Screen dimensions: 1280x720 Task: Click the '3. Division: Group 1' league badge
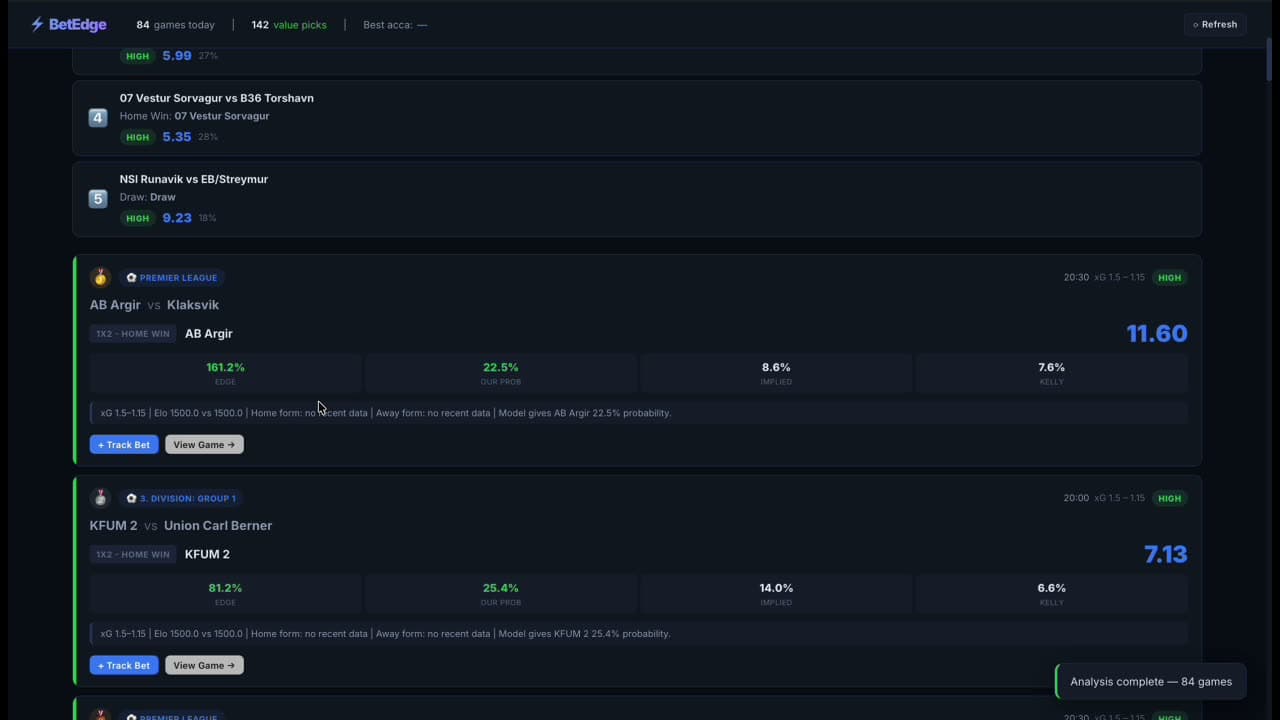pos(182,498)
